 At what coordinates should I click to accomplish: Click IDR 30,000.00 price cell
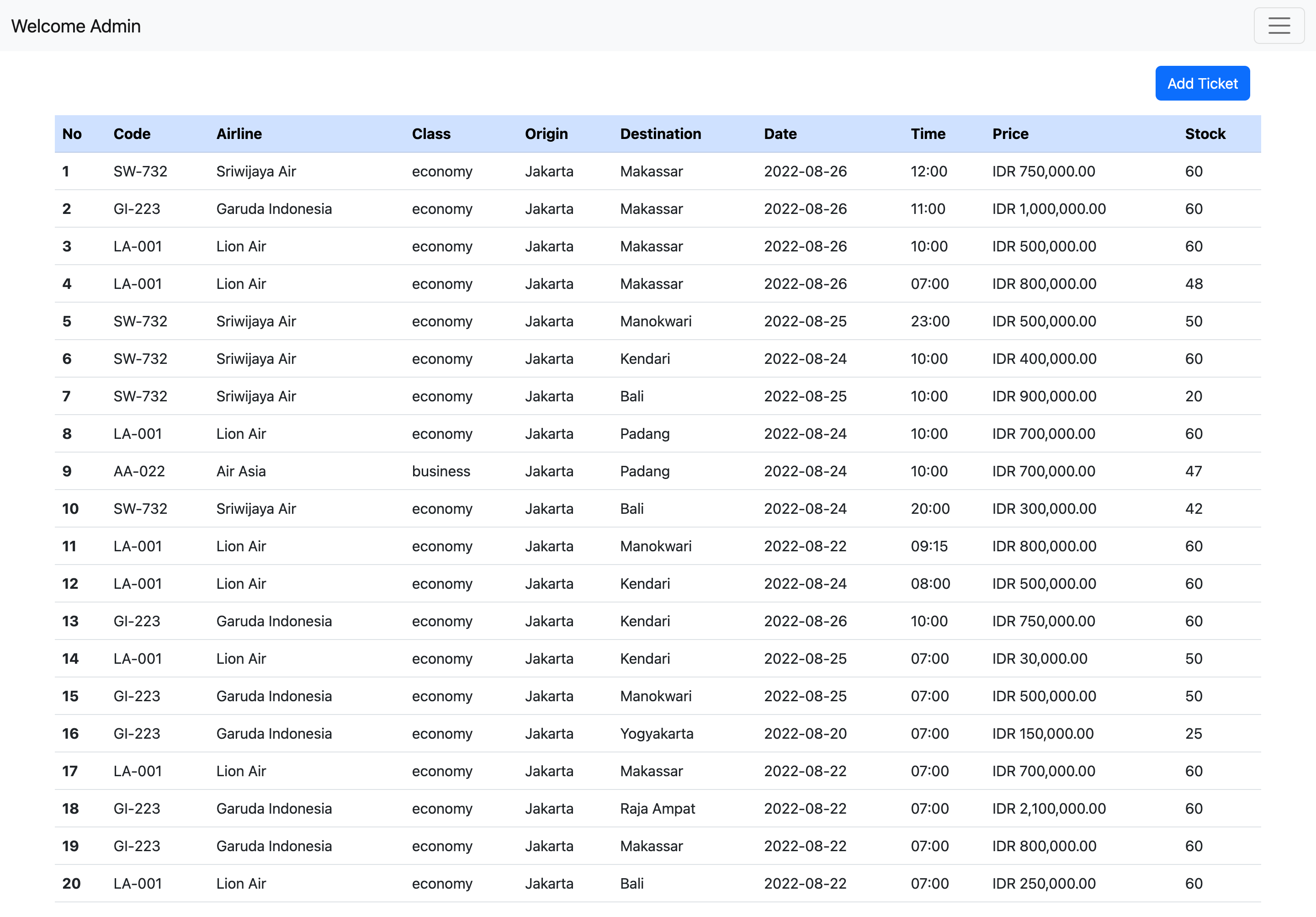1040,658
